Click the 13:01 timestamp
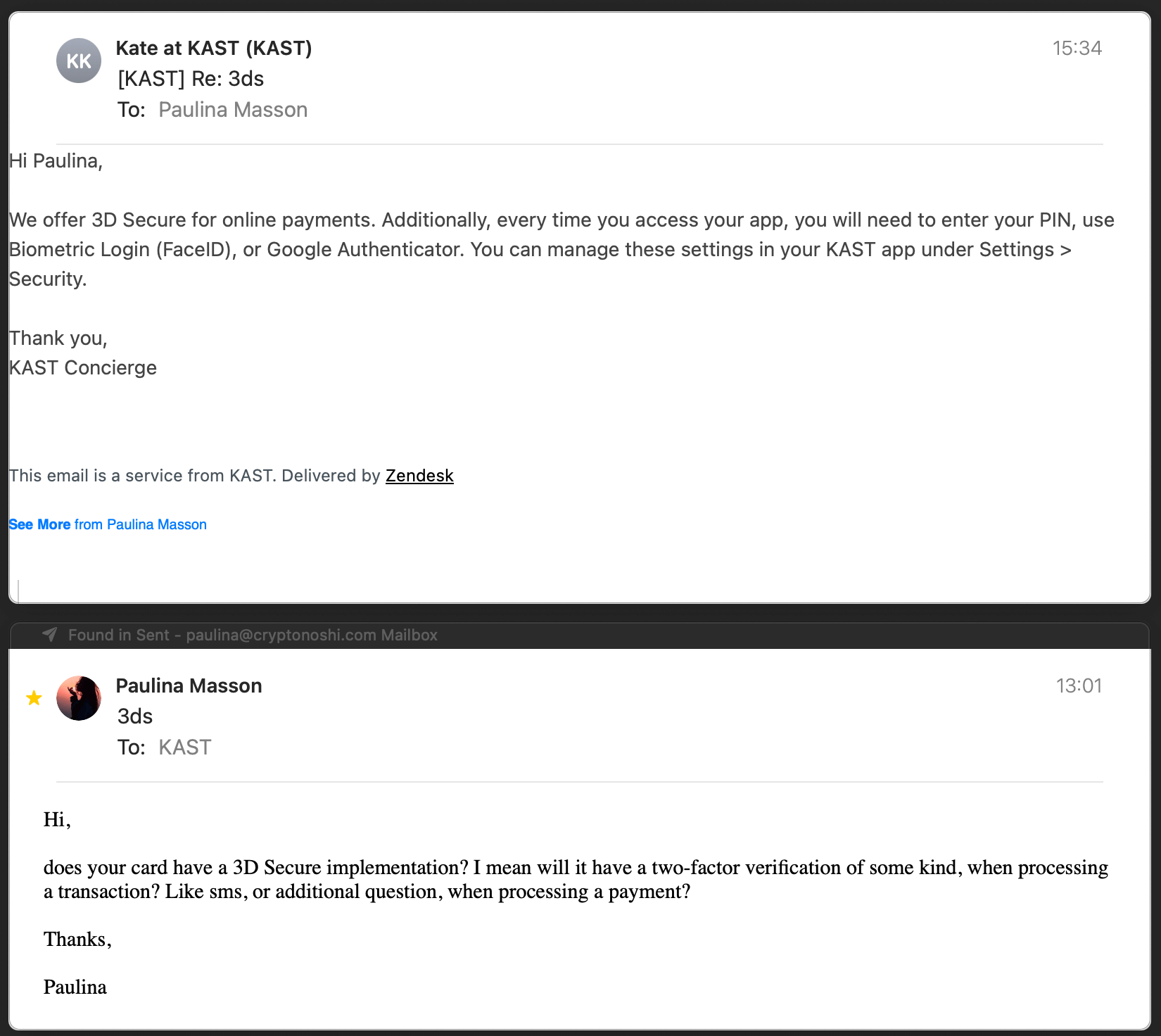Image resolution: width=1161 pixels, height=1036 pixels. pos(1079,686)
